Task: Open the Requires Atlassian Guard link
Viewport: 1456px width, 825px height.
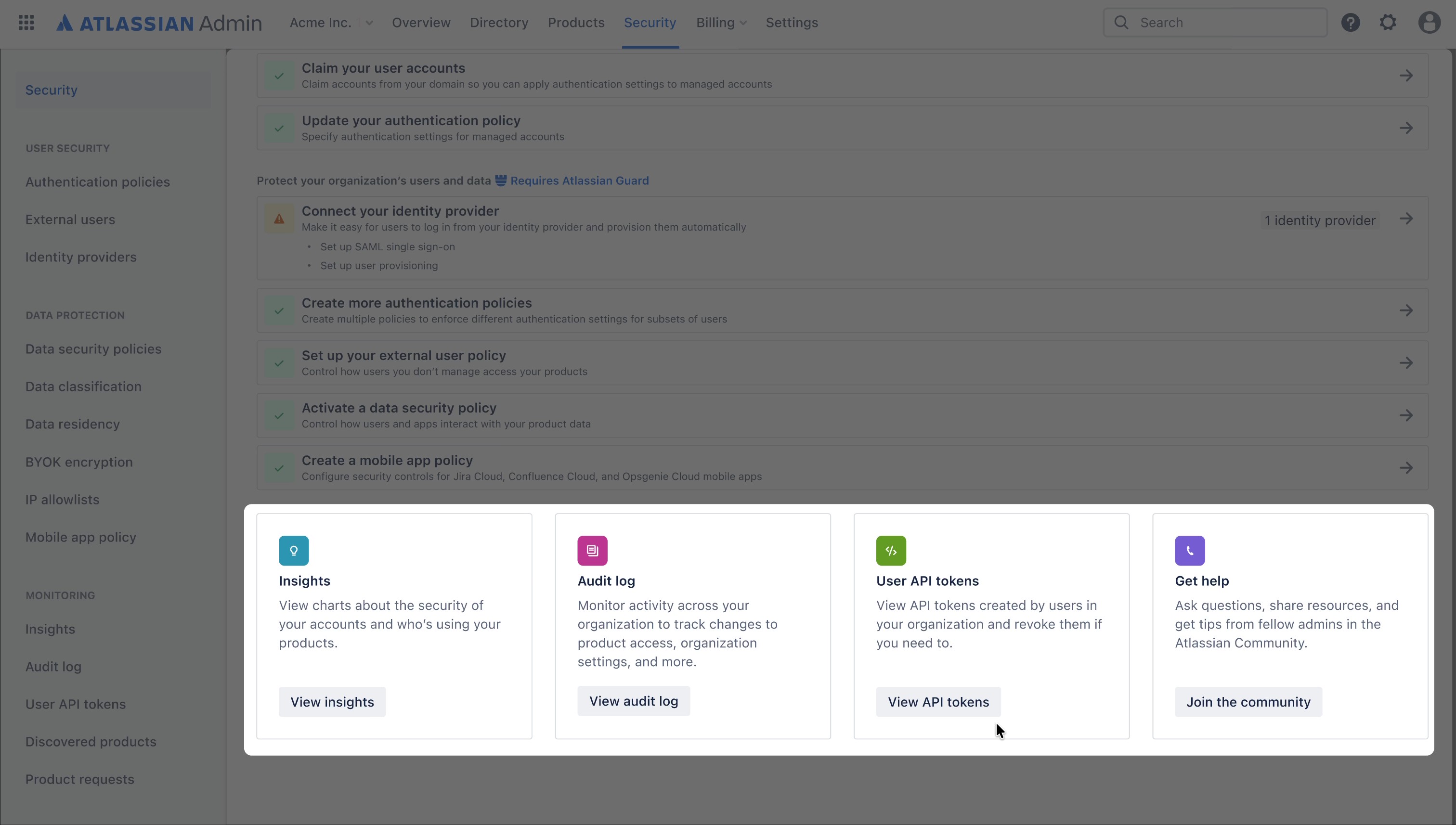Action: coord(579,181)
